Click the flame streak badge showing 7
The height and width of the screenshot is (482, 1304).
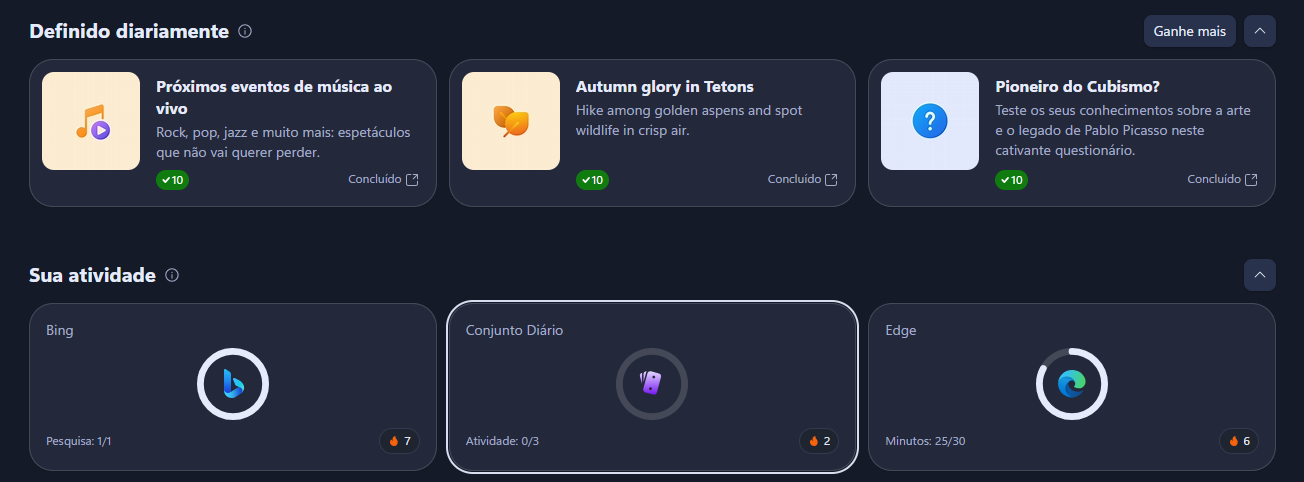click(x=400, y=441)
